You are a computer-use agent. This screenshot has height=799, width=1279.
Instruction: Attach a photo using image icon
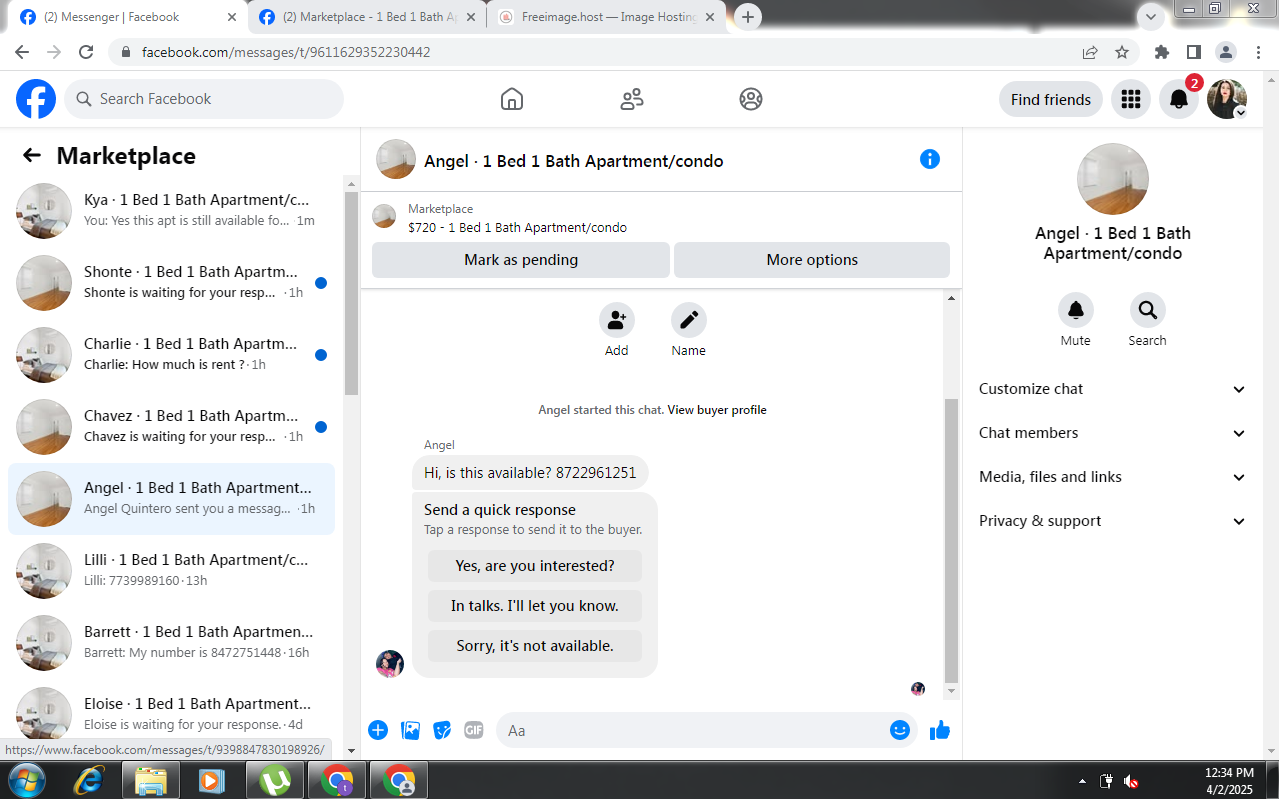410,730
